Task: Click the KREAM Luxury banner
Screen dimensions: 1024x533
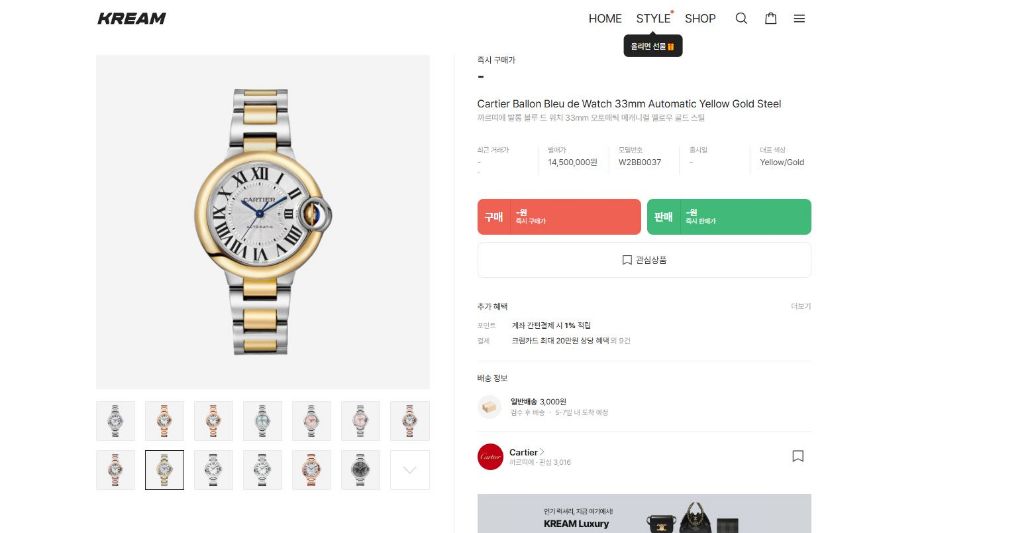Action: click(x=644, y=514)
